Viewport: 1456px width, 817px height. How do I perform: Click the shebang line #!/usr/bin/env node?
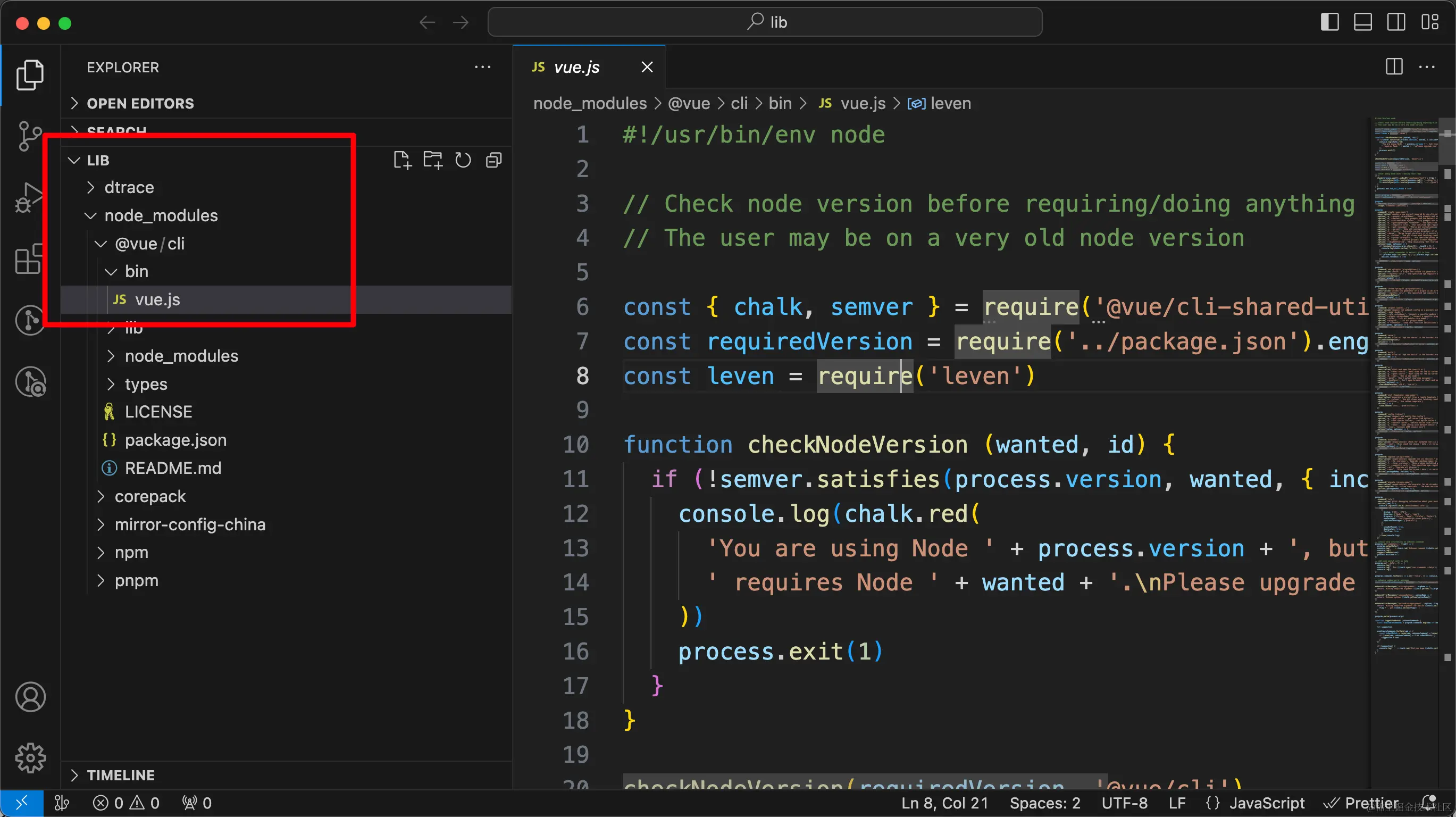pos(754,135)
